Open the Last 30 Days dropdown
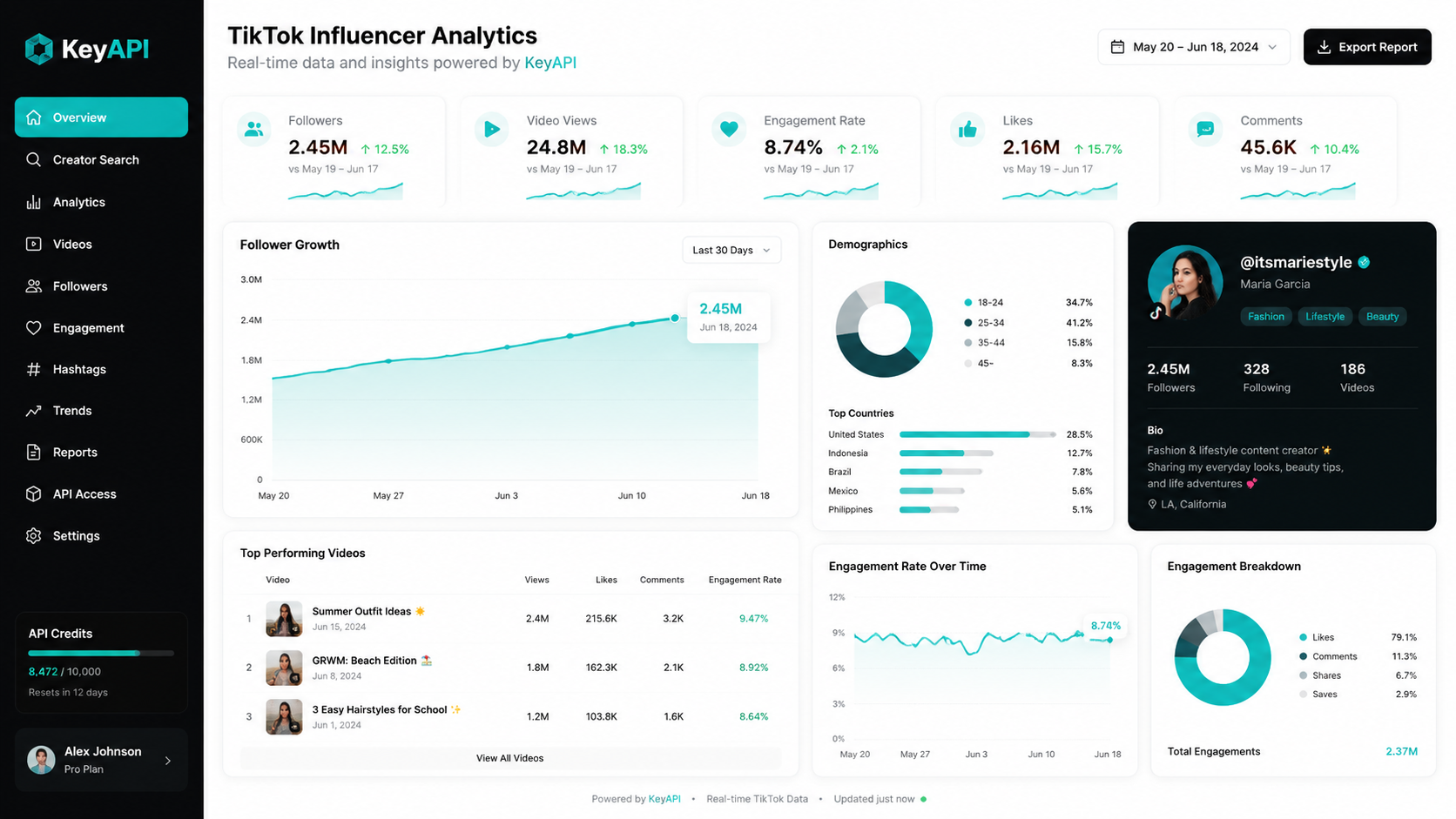The image size is (1456, 819). click(731, 250)
